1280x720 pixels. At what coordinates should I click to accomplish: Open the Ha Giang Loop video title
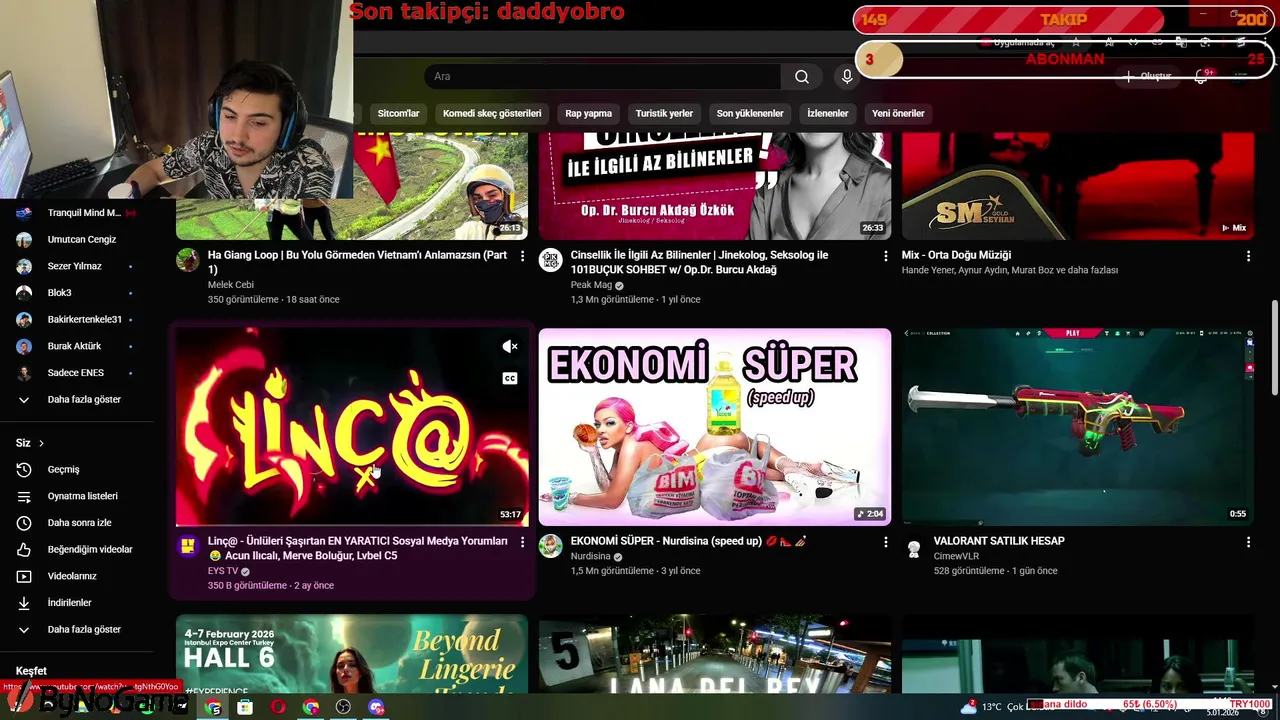click(x=357, y=262)
